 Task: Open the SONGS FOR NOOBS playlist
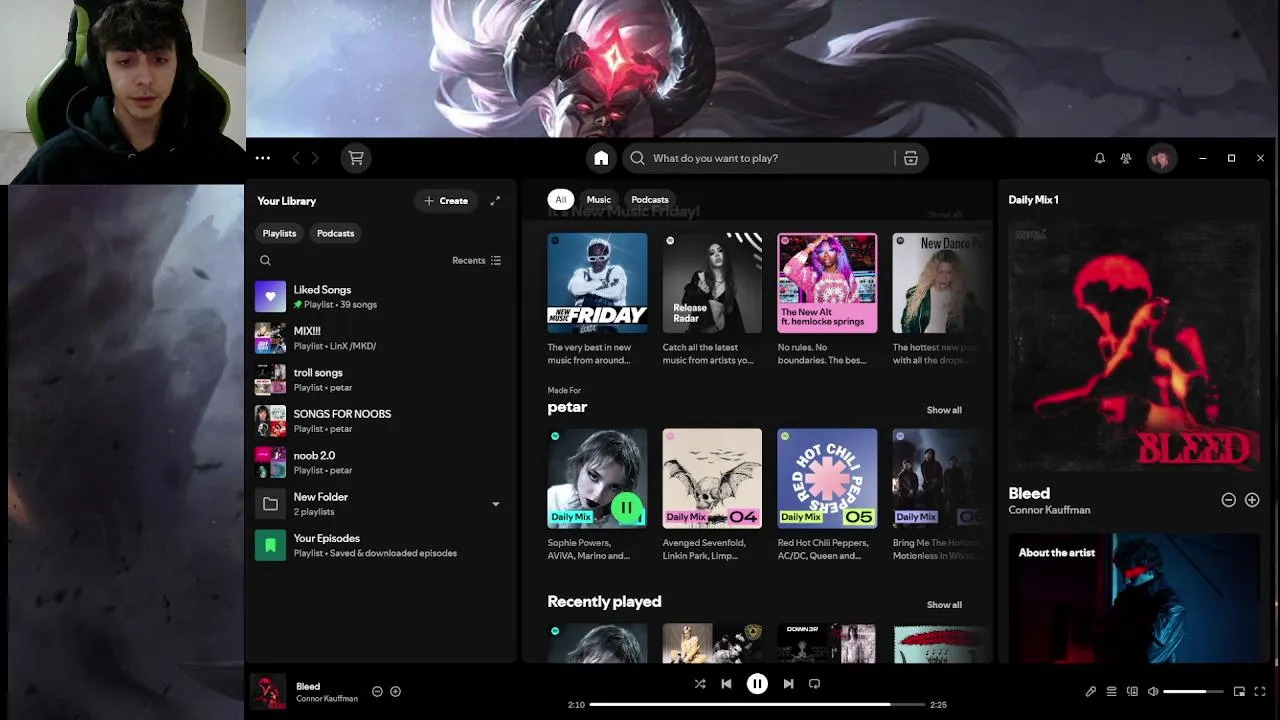[x=380, y=421]
